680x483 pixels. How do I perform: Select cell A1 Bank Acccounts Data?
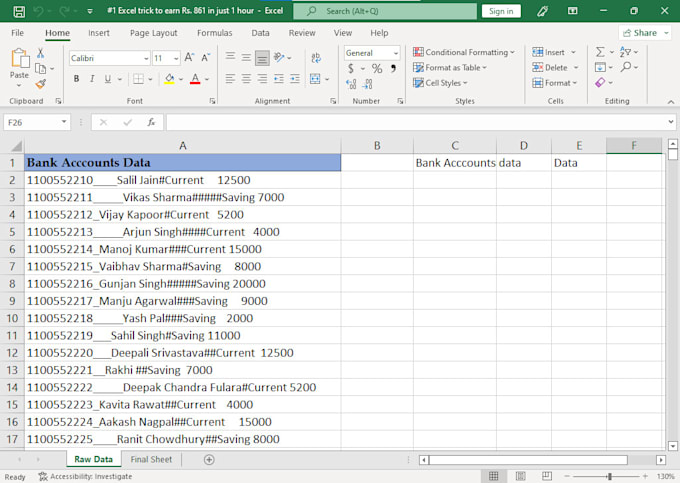coord(183,163)
